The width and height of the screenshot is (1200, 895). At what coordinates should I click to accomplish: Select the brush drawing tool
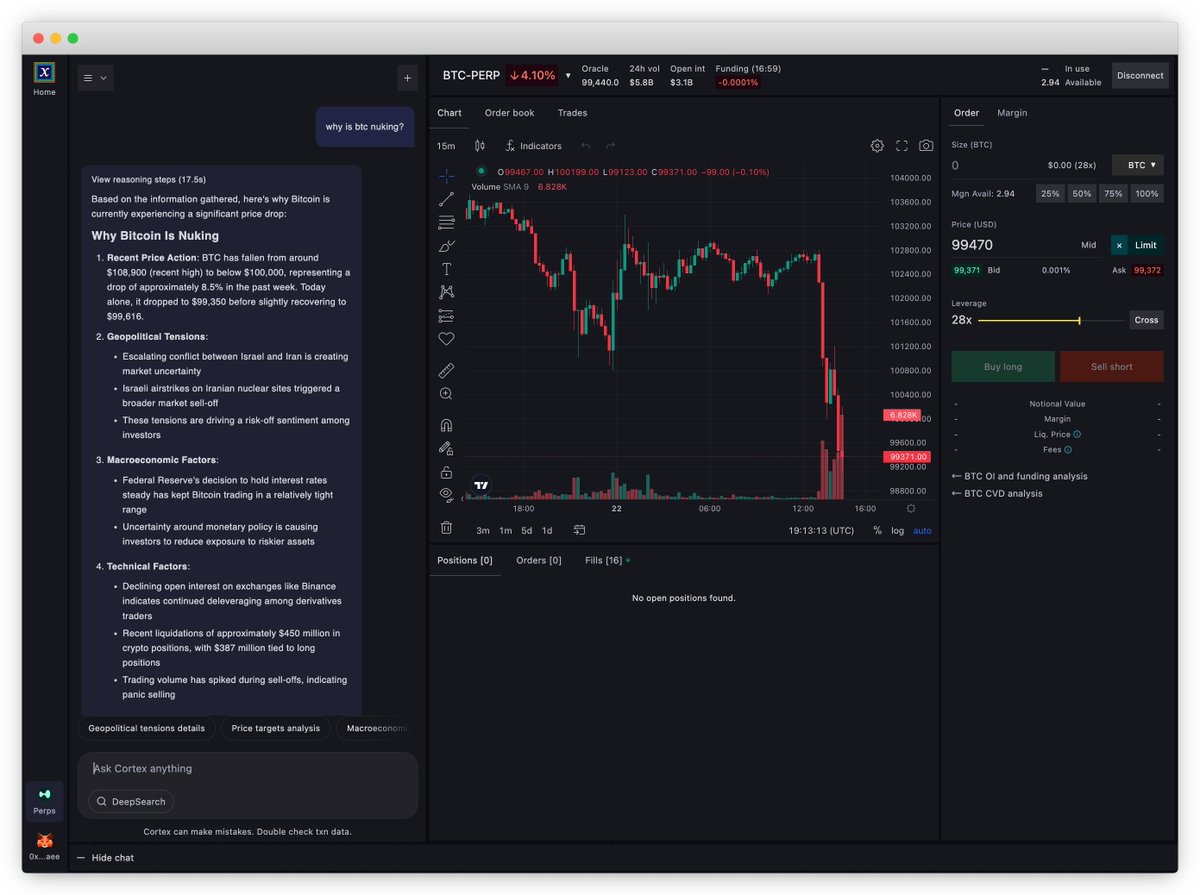pos(446,246)
